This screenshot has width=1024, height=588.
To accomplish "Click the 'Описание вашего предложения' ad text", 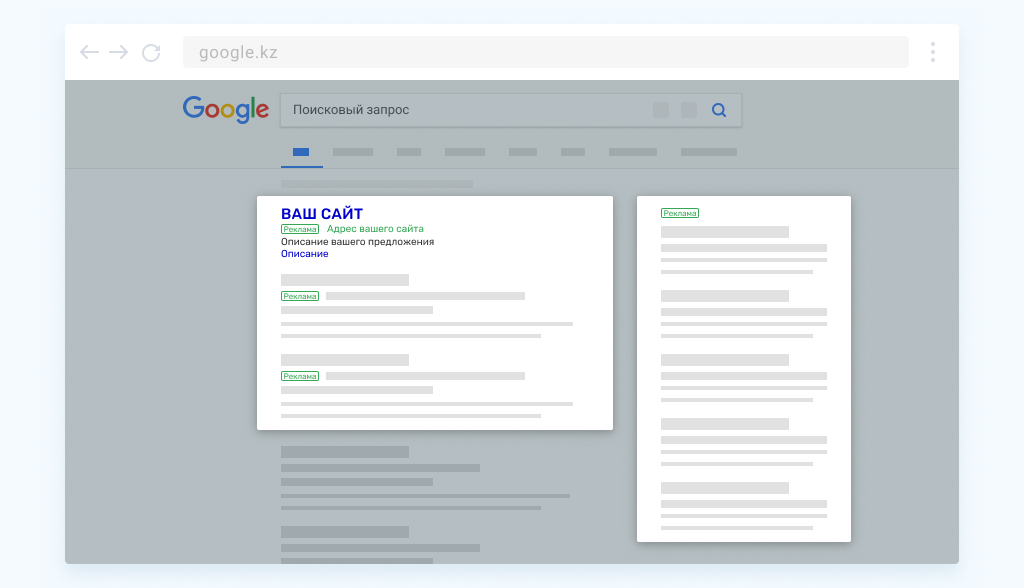I will click(x=357, y=242).
